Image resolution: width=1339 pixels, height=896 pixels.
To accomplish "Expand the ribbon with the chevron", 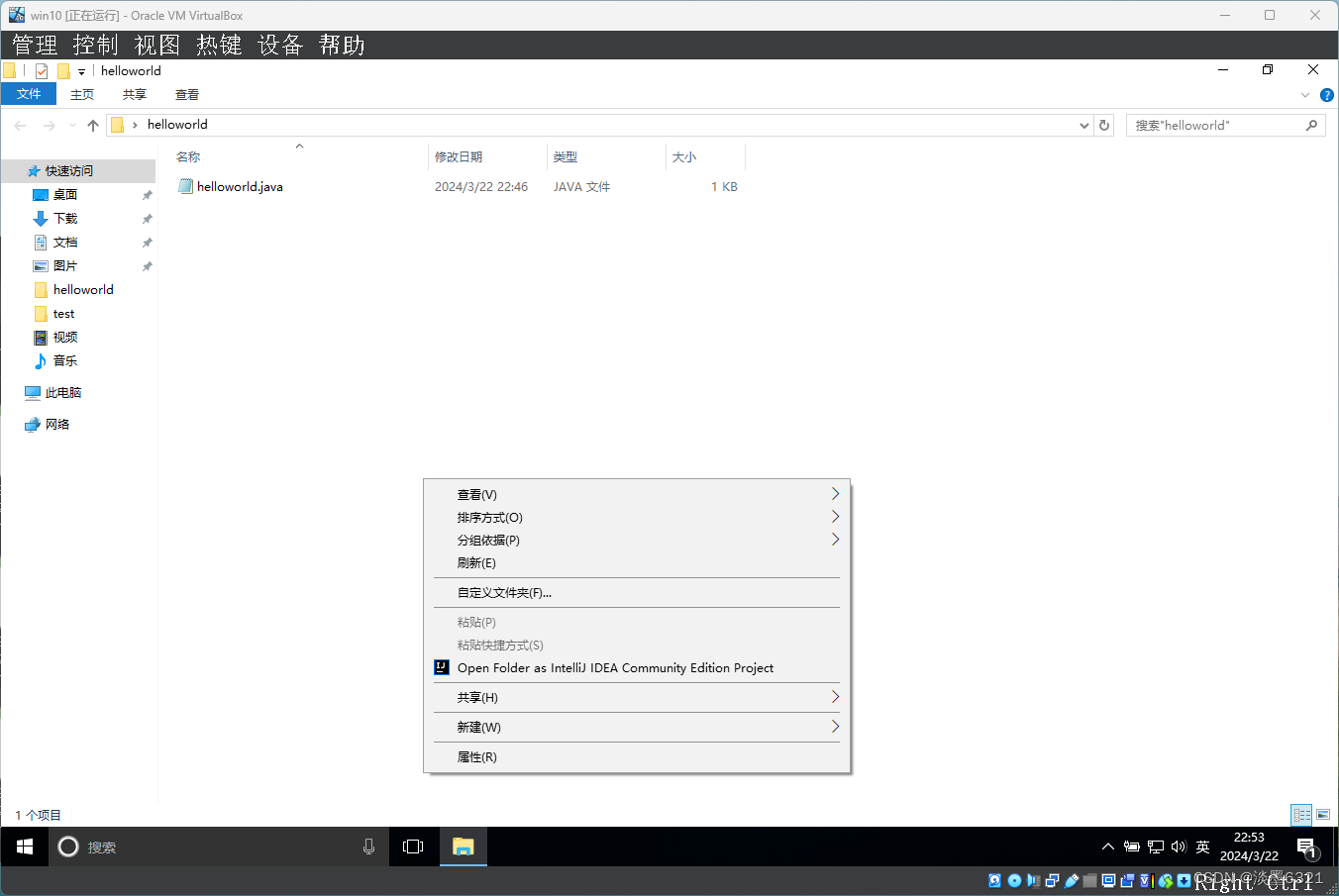I will (x=1305, y=95).
